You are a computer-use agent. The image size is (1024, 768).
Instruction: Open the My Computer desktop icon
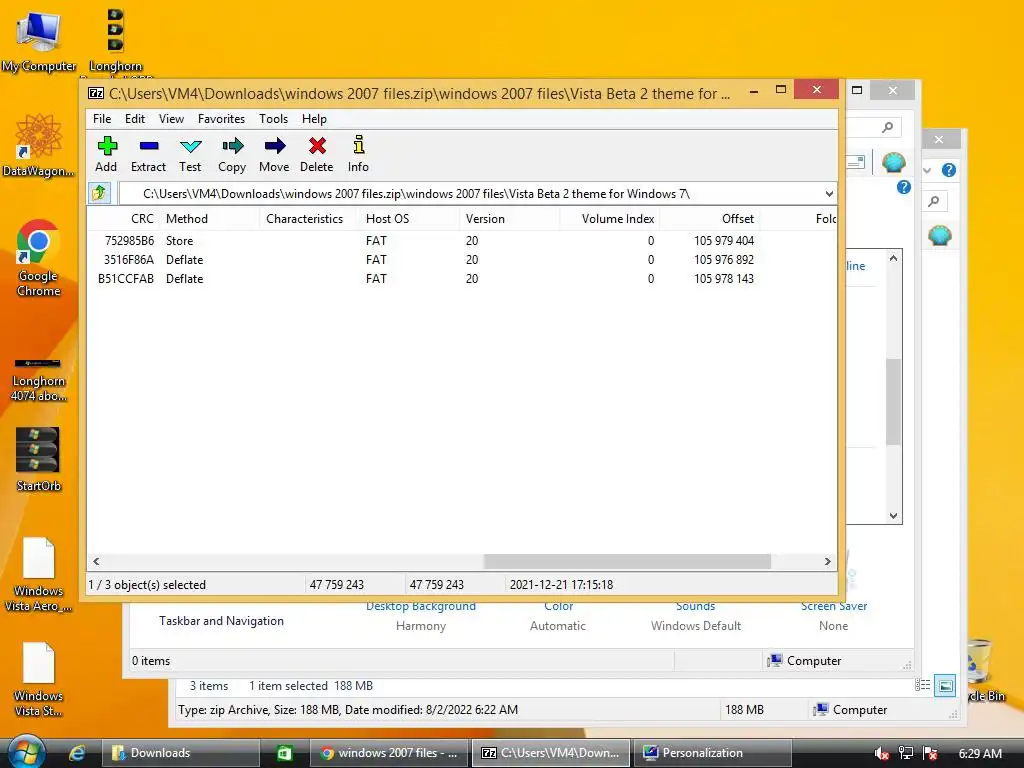[x=39, y=42]
